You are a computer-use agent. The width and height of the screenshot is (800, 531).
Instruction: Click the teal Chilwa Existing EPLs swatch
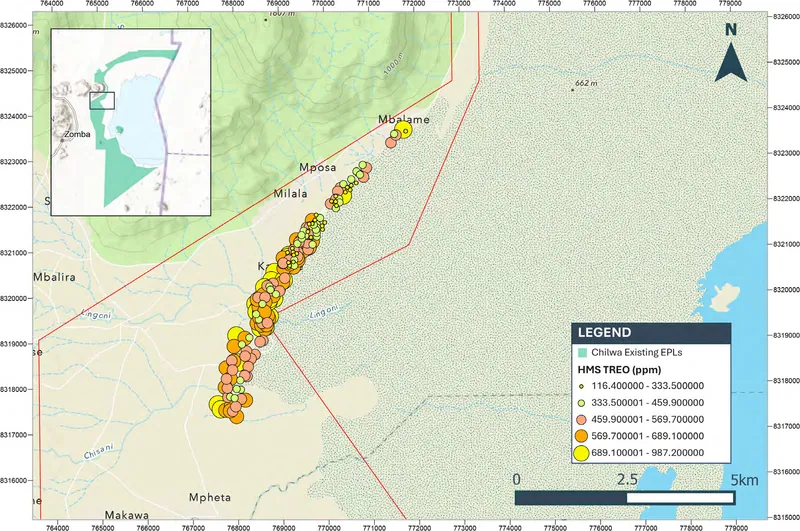pos(582,352)
